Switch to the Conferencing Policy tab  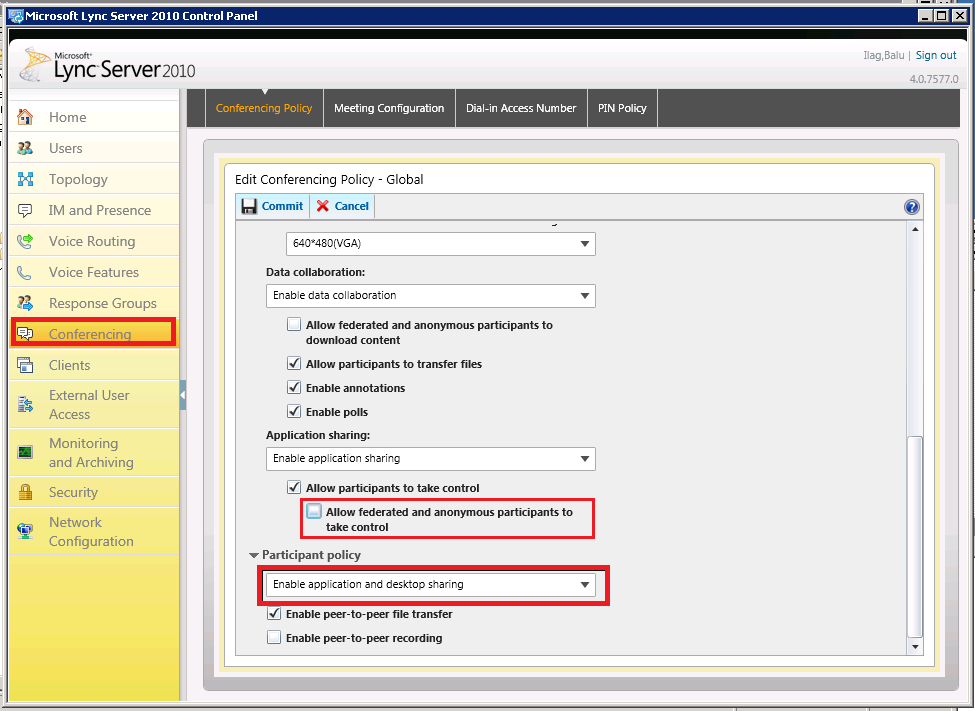tap(264, 108)
